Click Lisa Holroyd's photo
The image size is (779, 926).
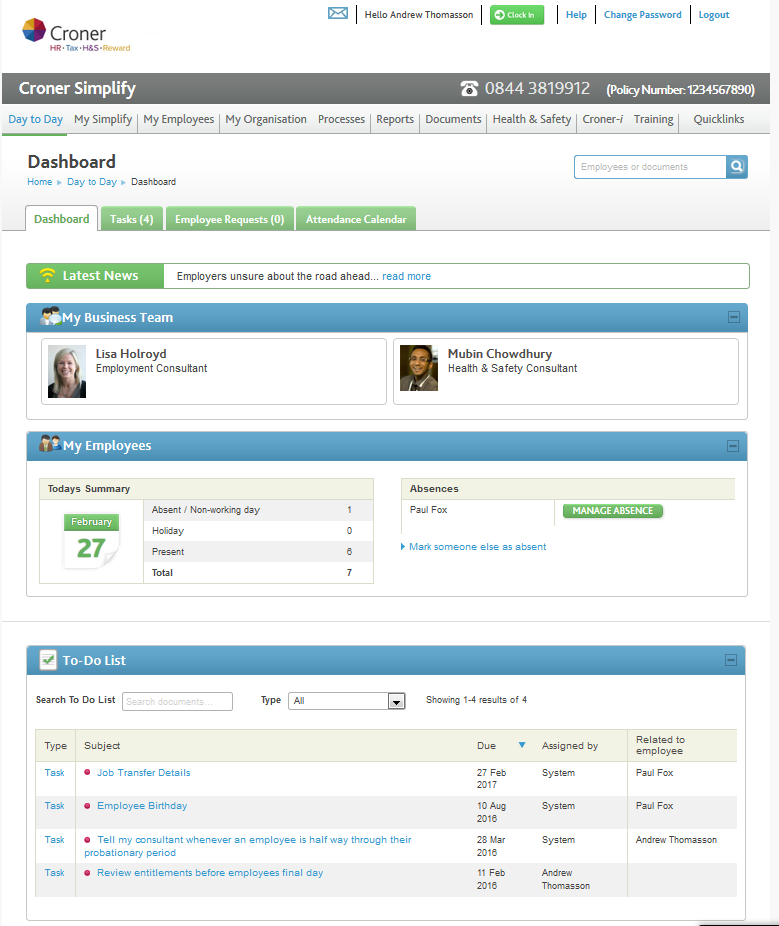pos(67,371)
